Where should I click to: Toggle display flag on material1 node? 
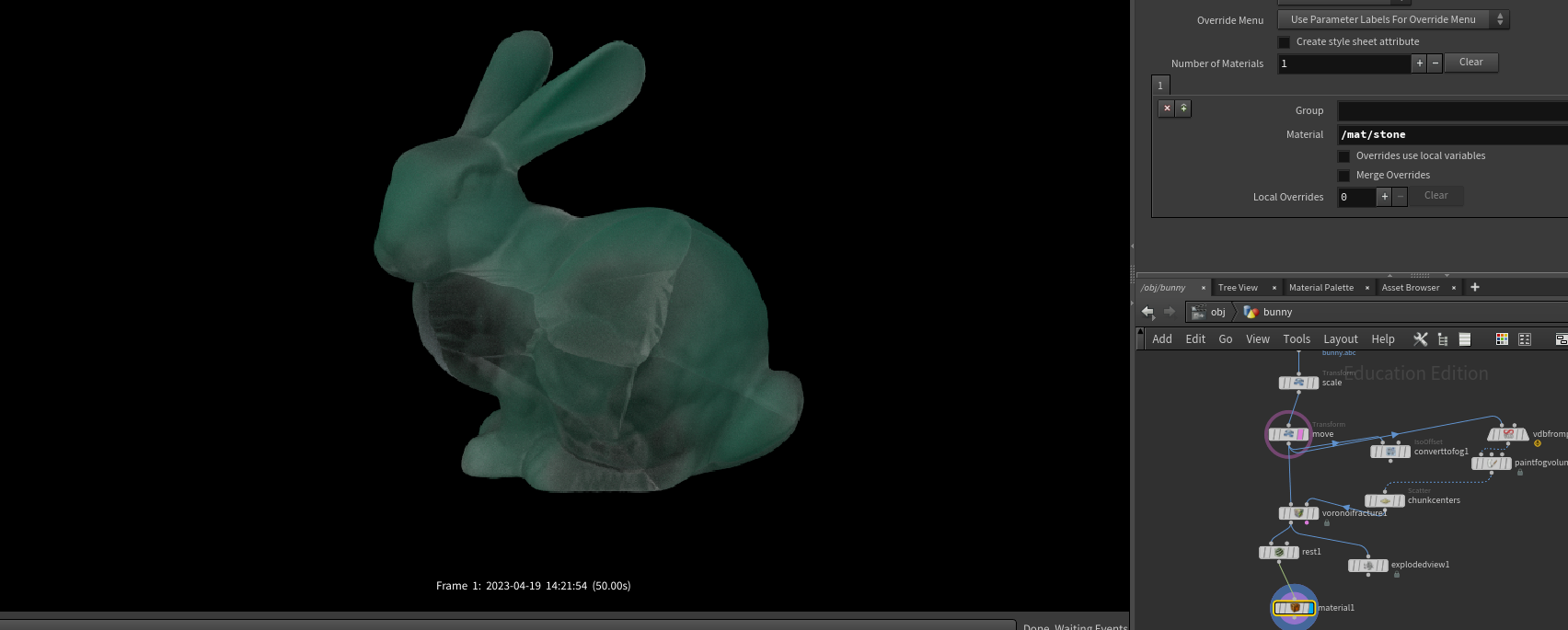tap(1310, 608)
